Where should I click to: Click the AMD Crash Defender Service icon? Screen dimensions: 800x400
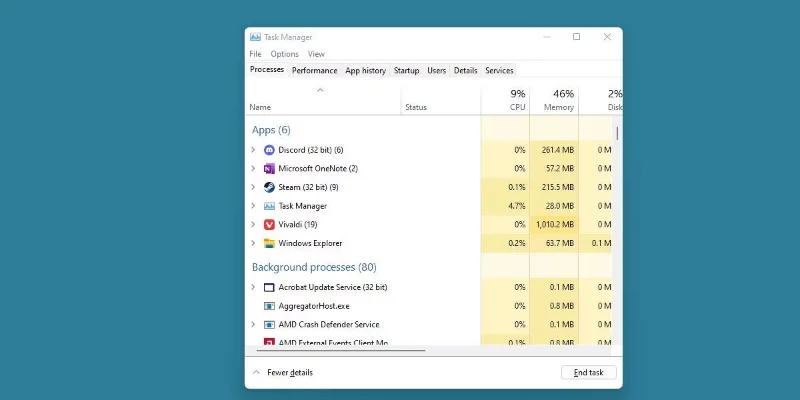pyautogui.click(x=269, y=324)
